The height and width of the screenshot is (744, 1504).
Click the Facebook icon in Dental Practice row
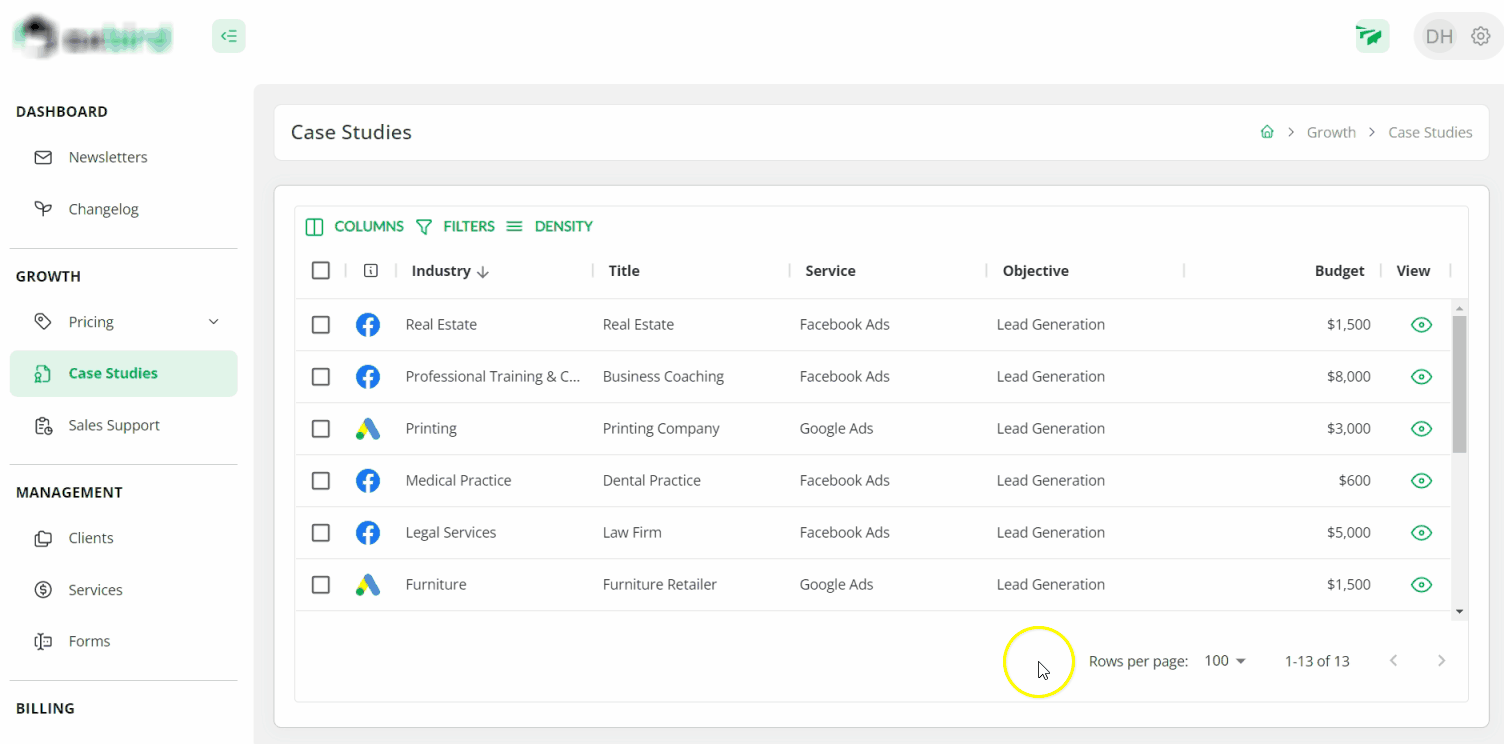tap(368, 481)
